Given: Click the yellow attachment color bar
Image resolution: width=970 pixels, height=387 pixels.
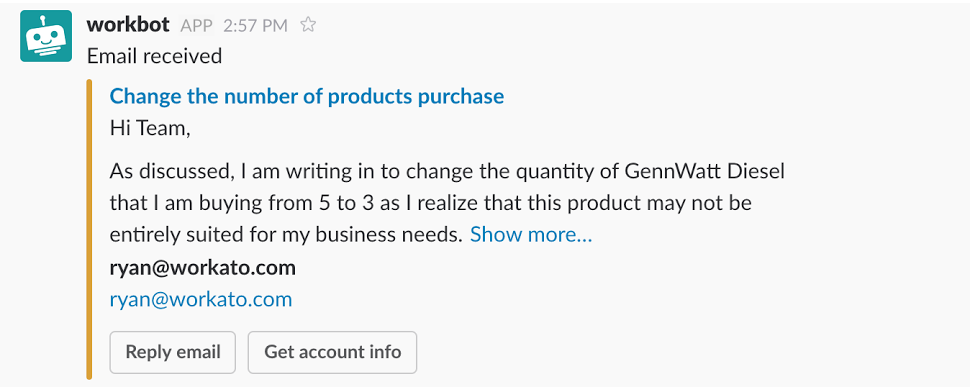Looking at the screenshot, I should pyautogui.click(x=89, y=229).
